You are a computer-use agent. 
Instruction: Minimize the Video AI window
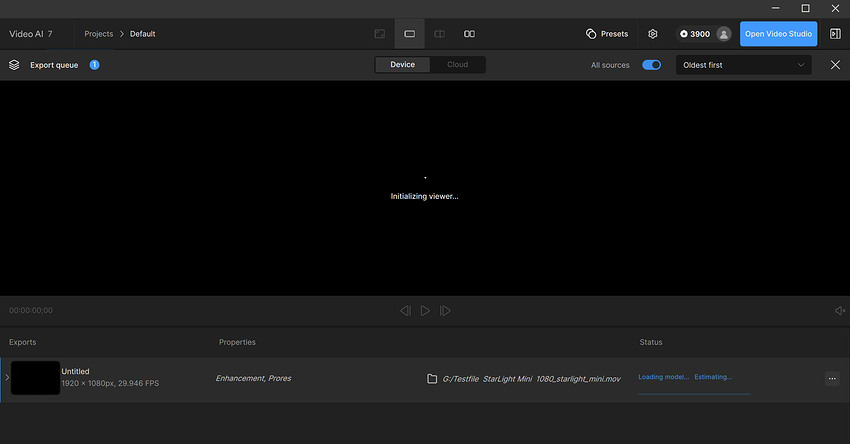pyautogui.click(x=776, y=8)
